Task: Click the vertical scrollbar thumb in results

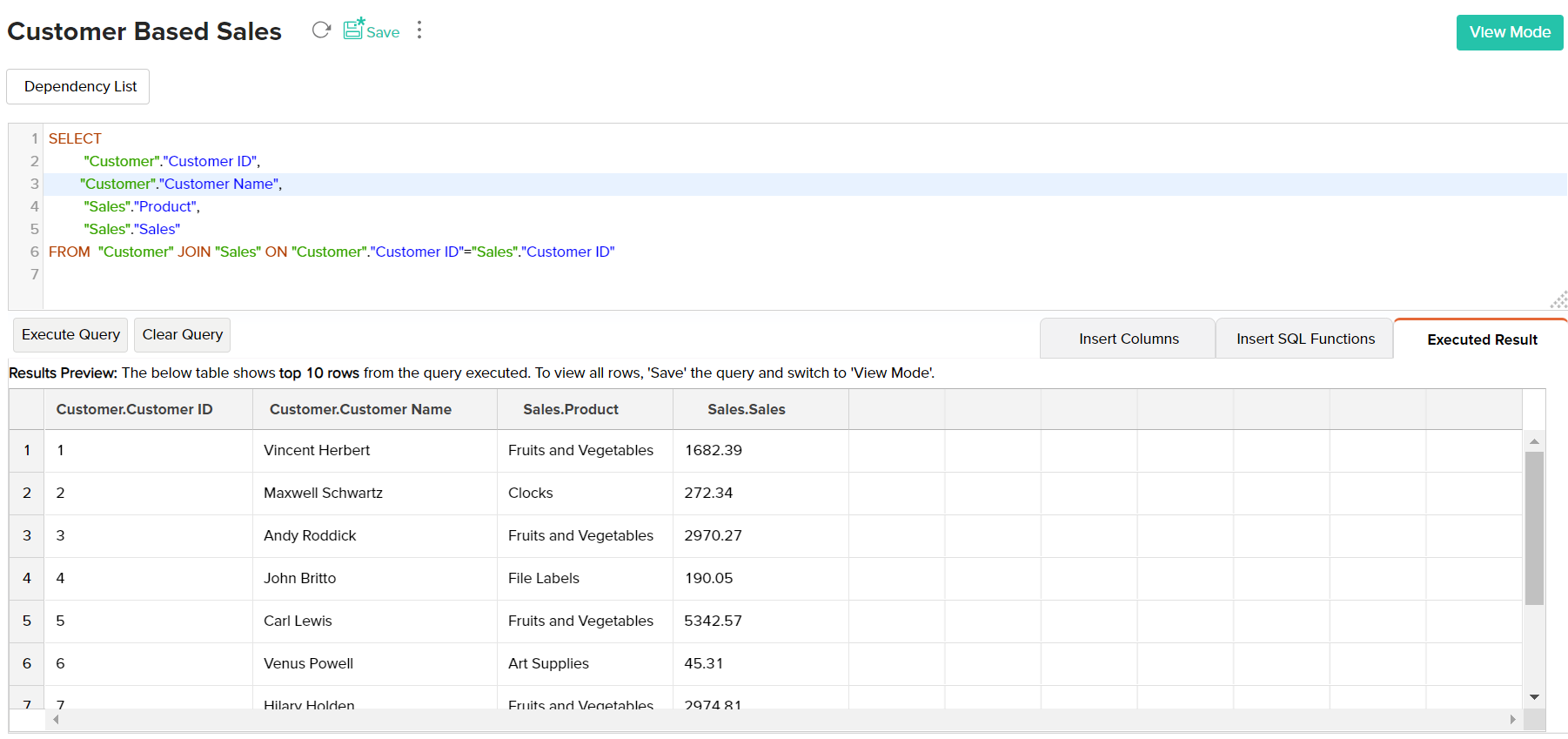Action: (1534, 527)
